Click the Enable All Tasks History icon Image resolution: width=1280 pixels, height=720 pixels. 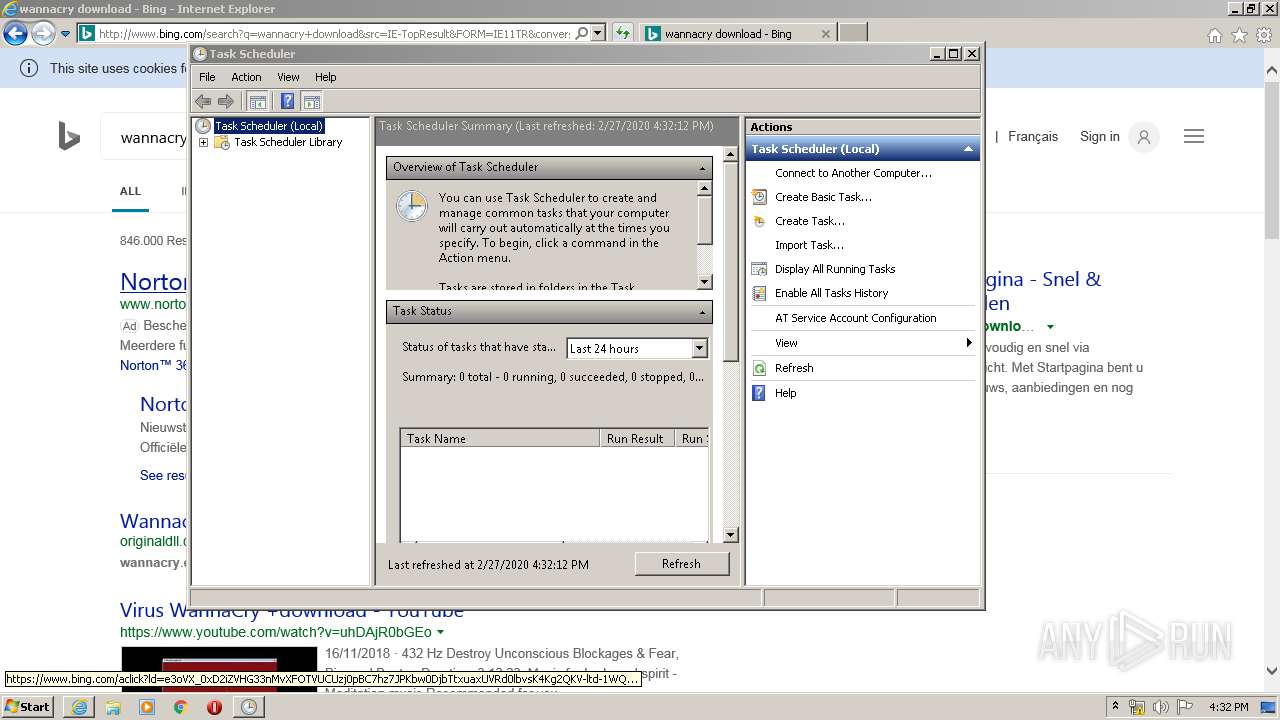click(759, 293)
